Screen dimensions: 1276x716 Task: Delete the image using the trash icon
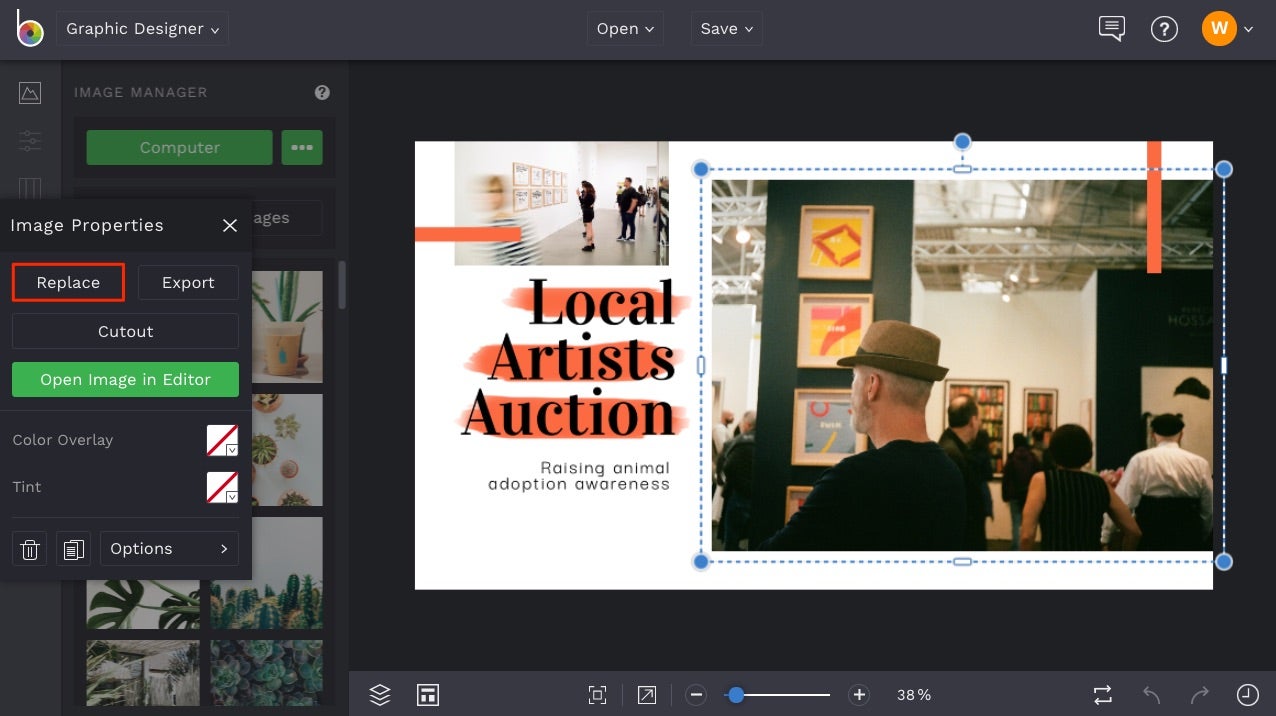click(x=29, y=548)
